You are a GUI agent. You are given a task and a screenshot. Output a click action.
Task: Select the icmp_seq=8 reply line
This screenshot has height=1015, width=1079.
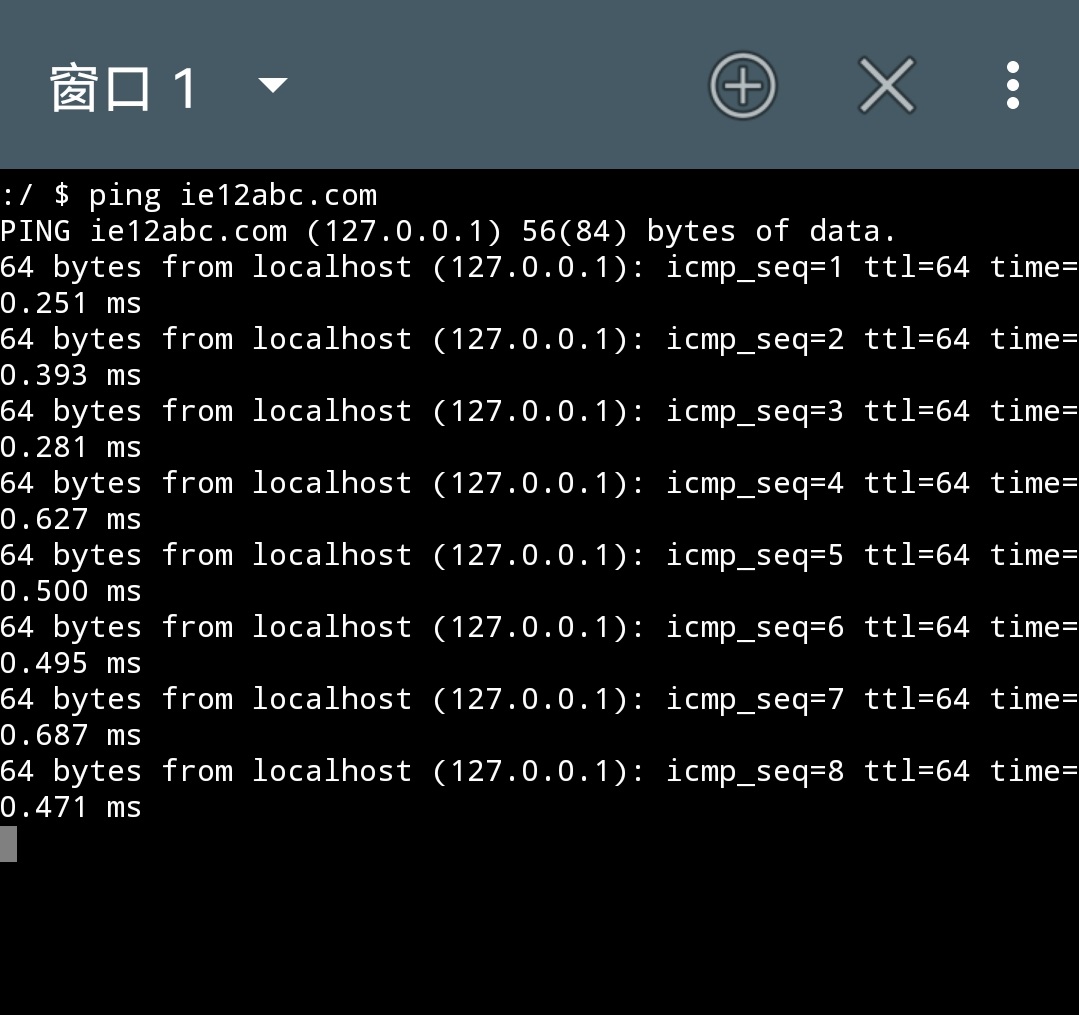540,789
